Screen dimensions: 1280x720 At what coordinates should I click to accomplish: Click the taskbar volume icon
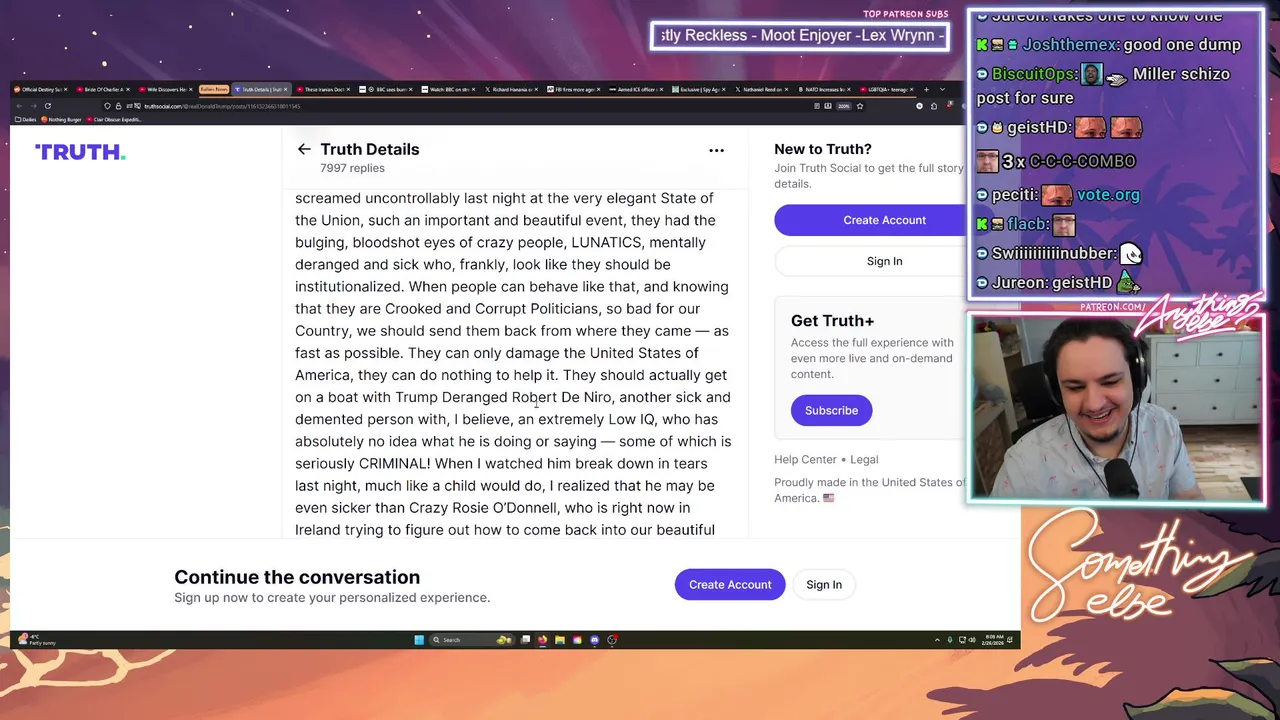tap(972, 640)
